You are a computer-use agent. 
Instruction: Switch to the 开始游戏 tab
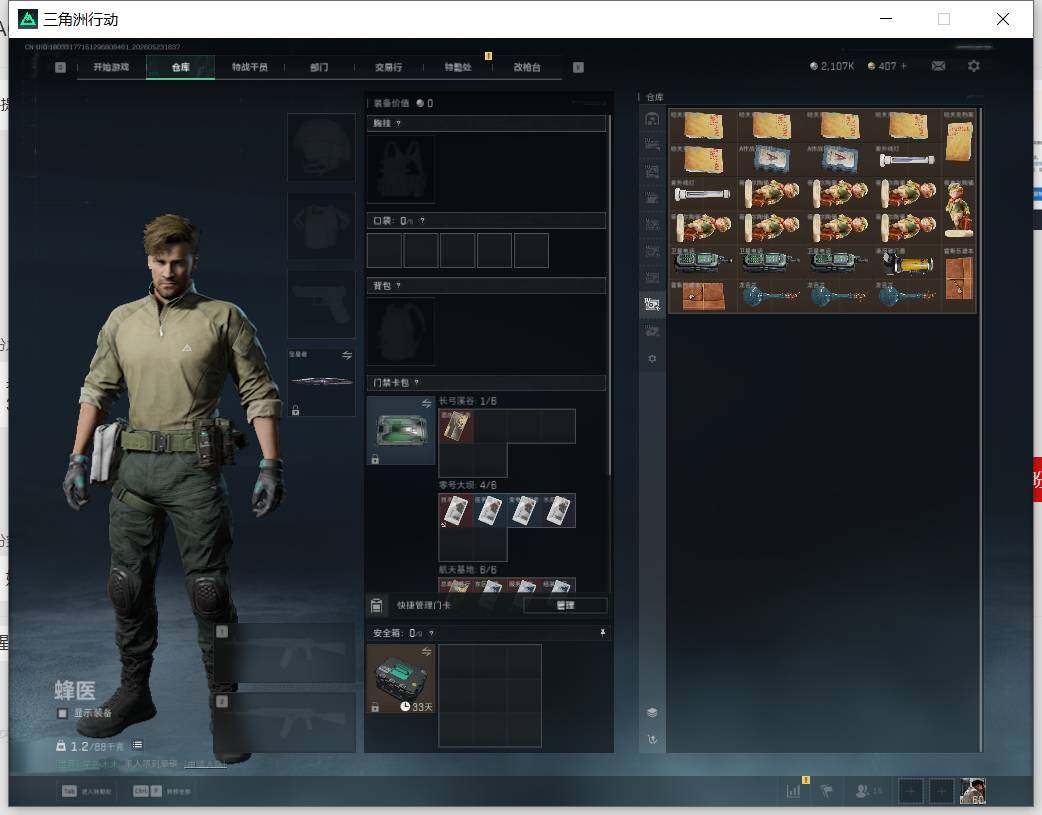click(x=111, y=67)
